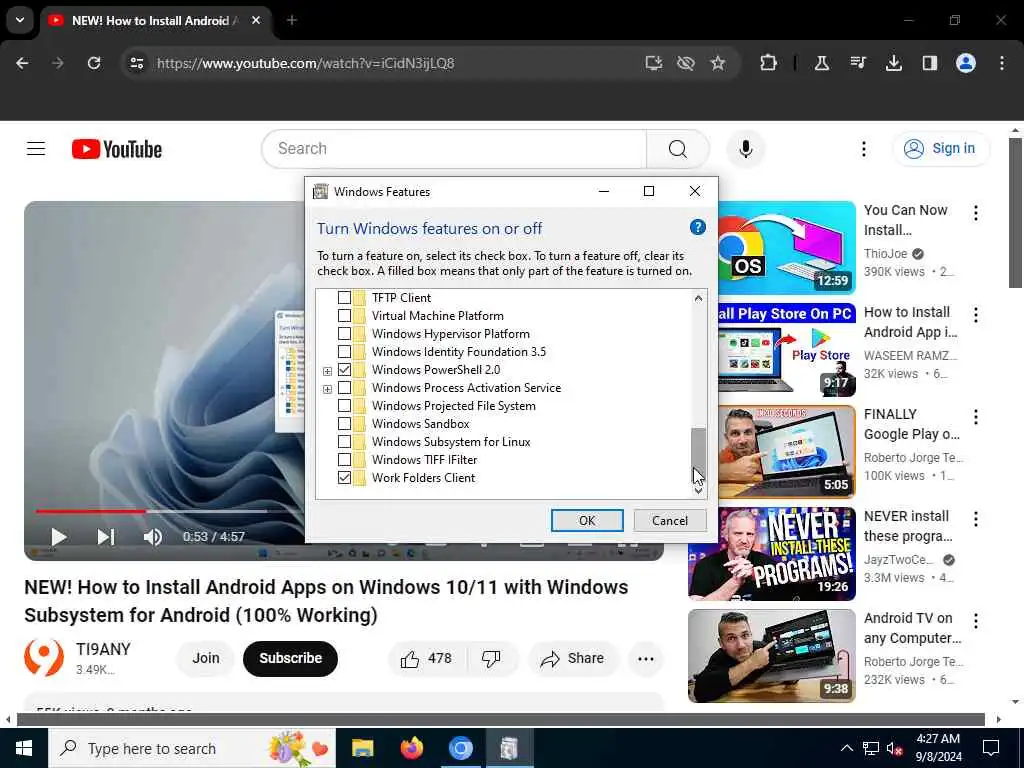
Task: Open TI9ANY channel avatar
Action: coord(44,657)
